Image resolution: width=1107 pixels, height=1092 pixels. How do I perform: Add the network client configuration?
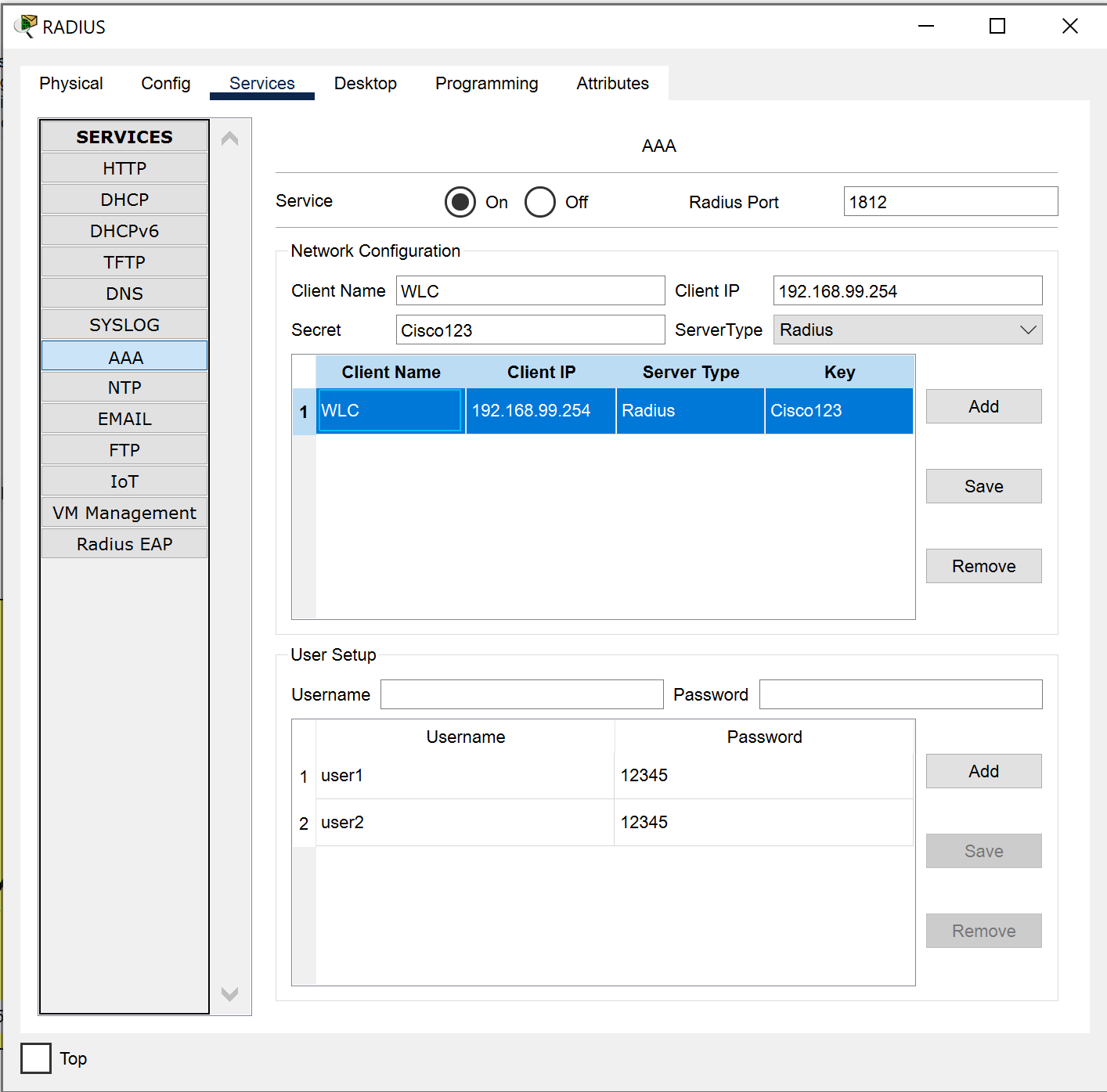click(983, 406)
